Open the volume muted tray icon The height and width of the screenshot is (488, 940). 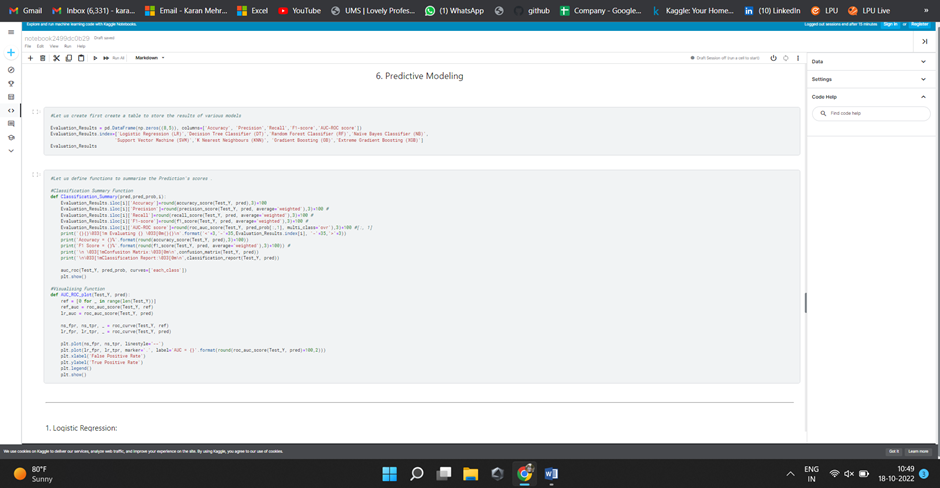[x=849, y=474]
